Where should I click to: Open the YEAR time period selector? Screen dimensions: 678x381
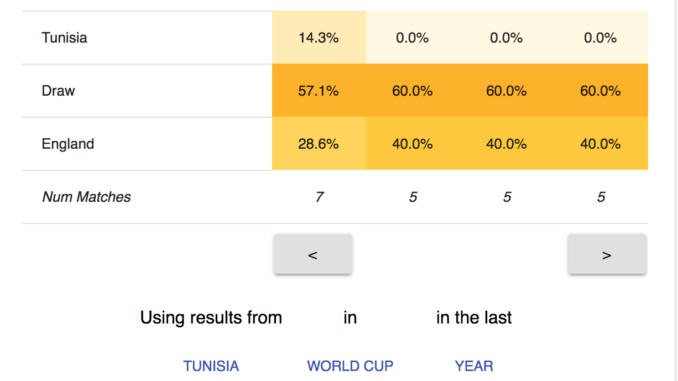474,366
